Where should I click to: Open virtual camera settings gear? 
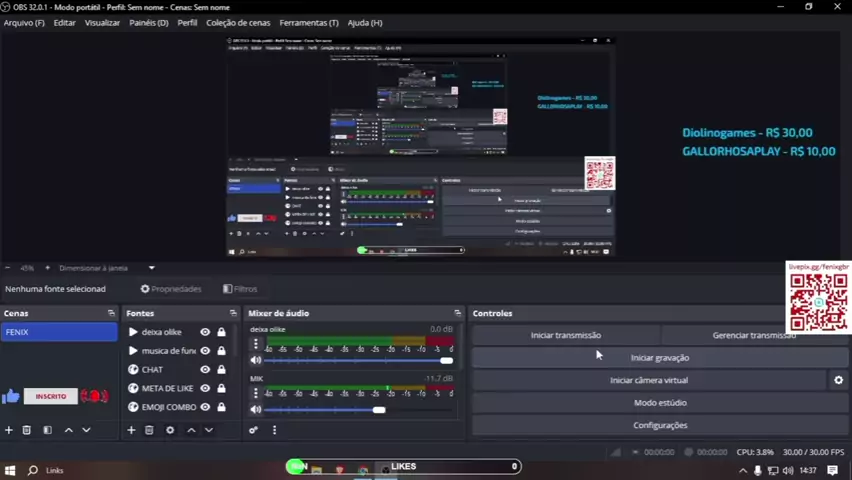tap(838, 380)
